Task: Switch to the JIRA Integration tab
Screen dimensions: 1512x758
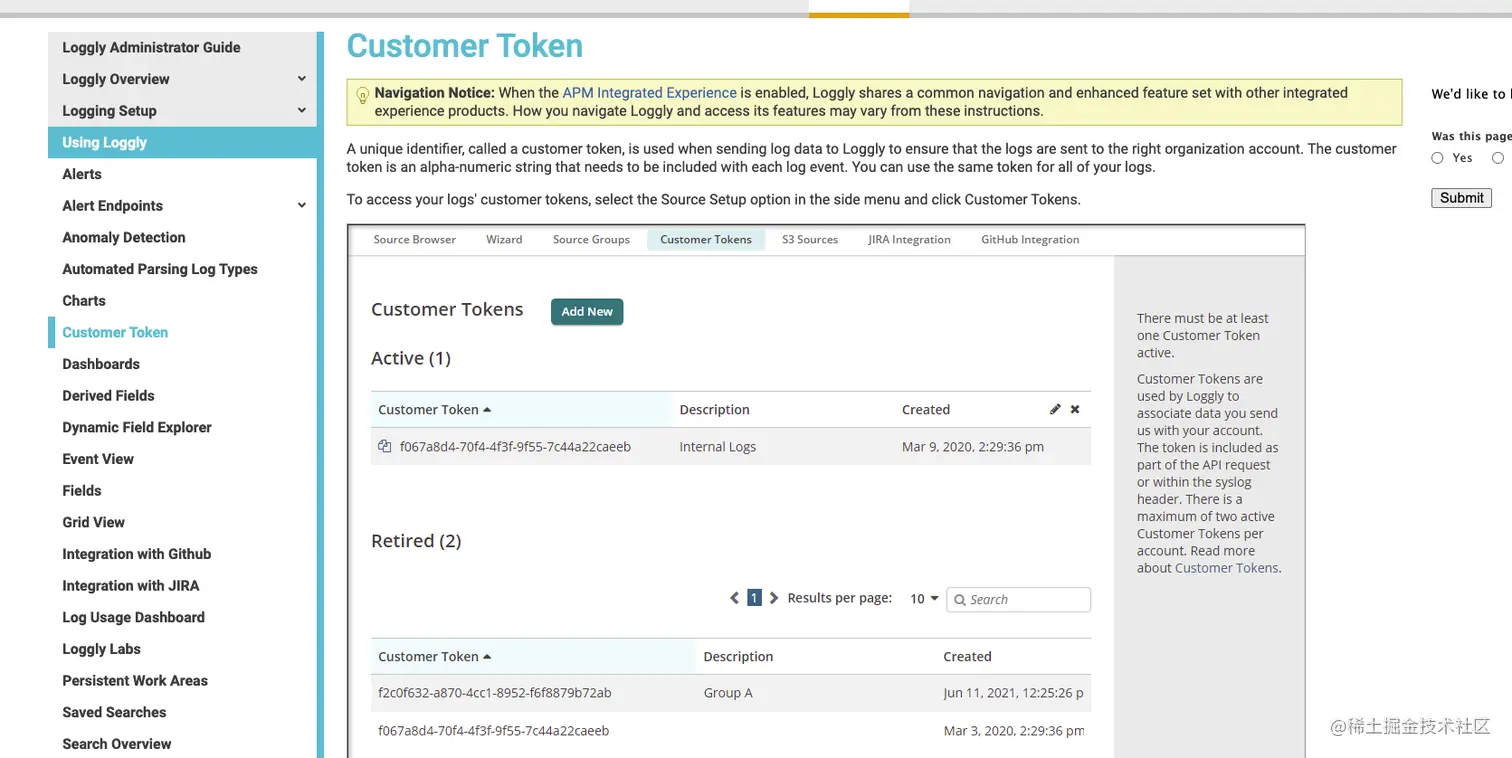Action: (909, 240)
